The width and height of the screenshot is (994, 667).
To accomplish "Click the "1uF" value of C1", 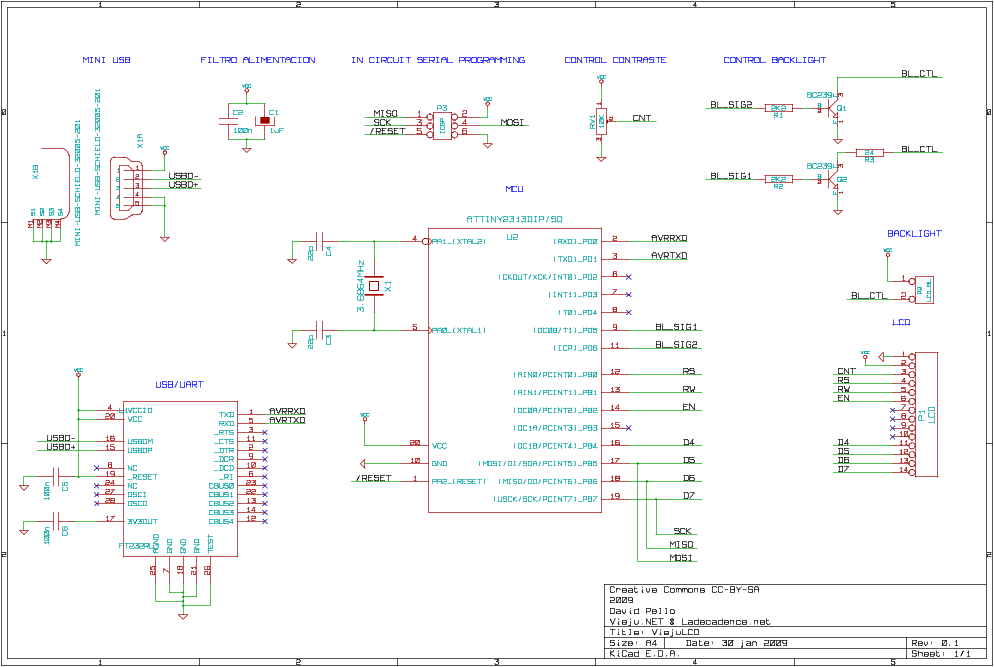I will tap(276, 131).
